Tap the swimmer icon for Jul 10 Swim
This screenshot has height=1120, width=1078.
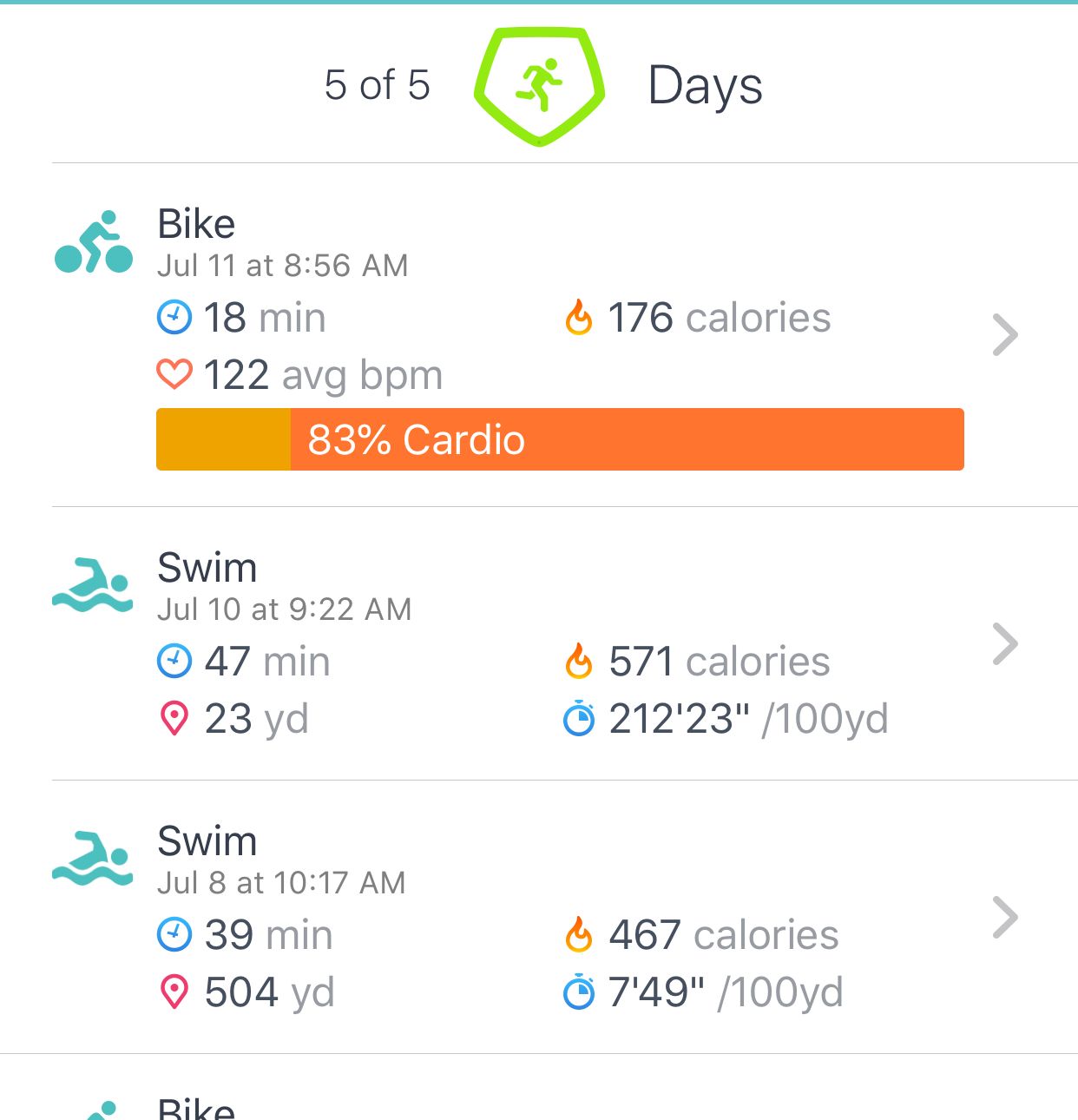[x=93, y=585]
